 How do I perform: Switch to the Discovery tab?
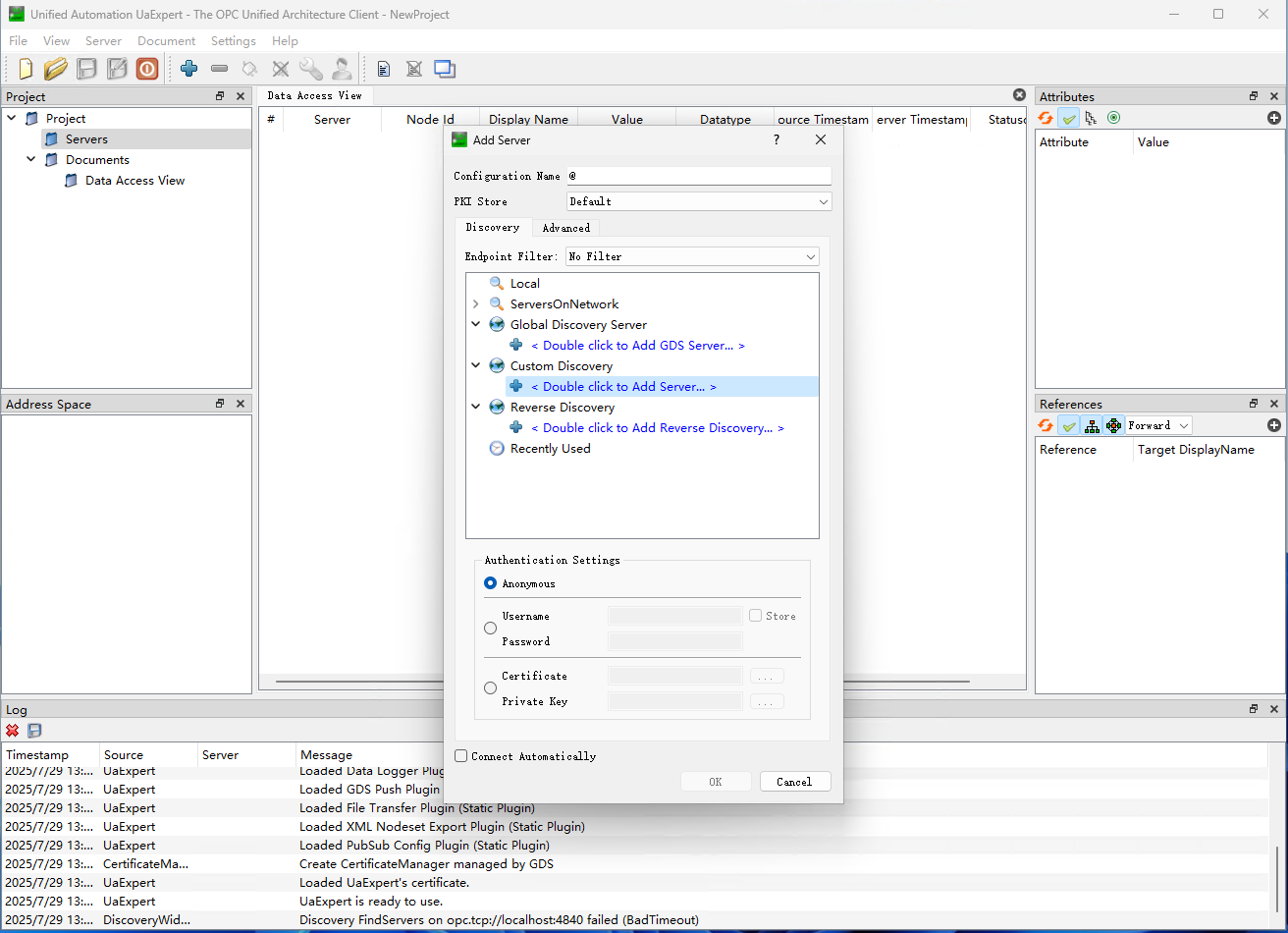pyautogui.click(x=493, y=227)
